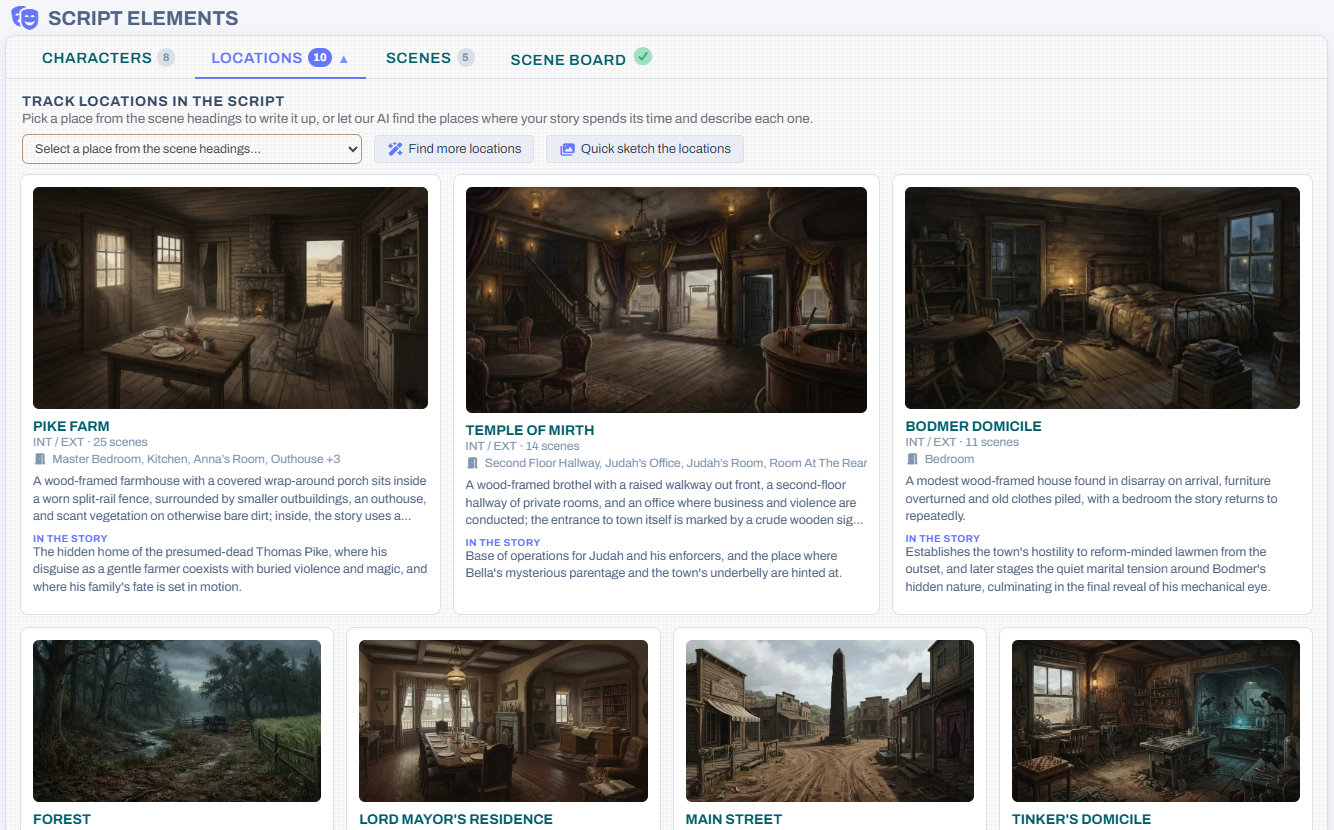Click the magic wand icon on Find more locations

[395, 149]
